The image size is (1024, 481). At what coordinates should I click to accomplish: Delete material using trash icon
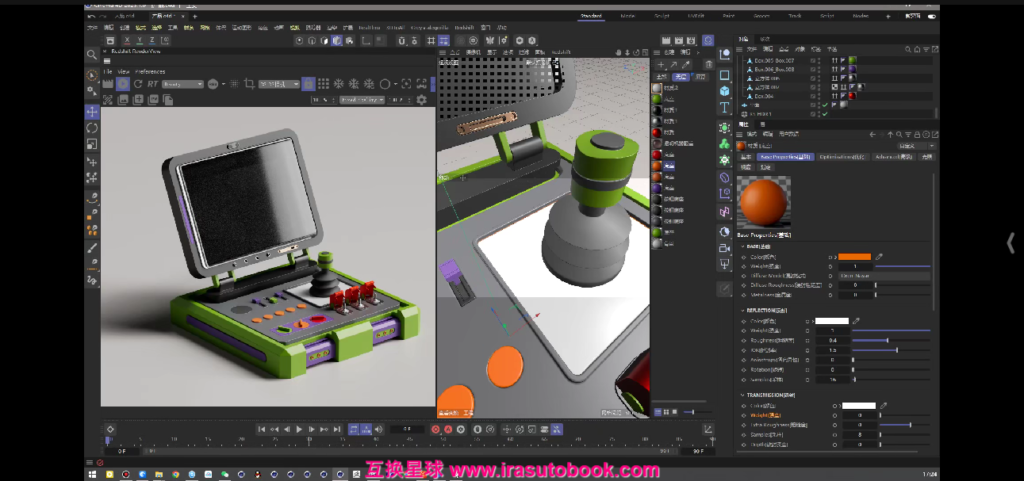(x=709, y=65)
